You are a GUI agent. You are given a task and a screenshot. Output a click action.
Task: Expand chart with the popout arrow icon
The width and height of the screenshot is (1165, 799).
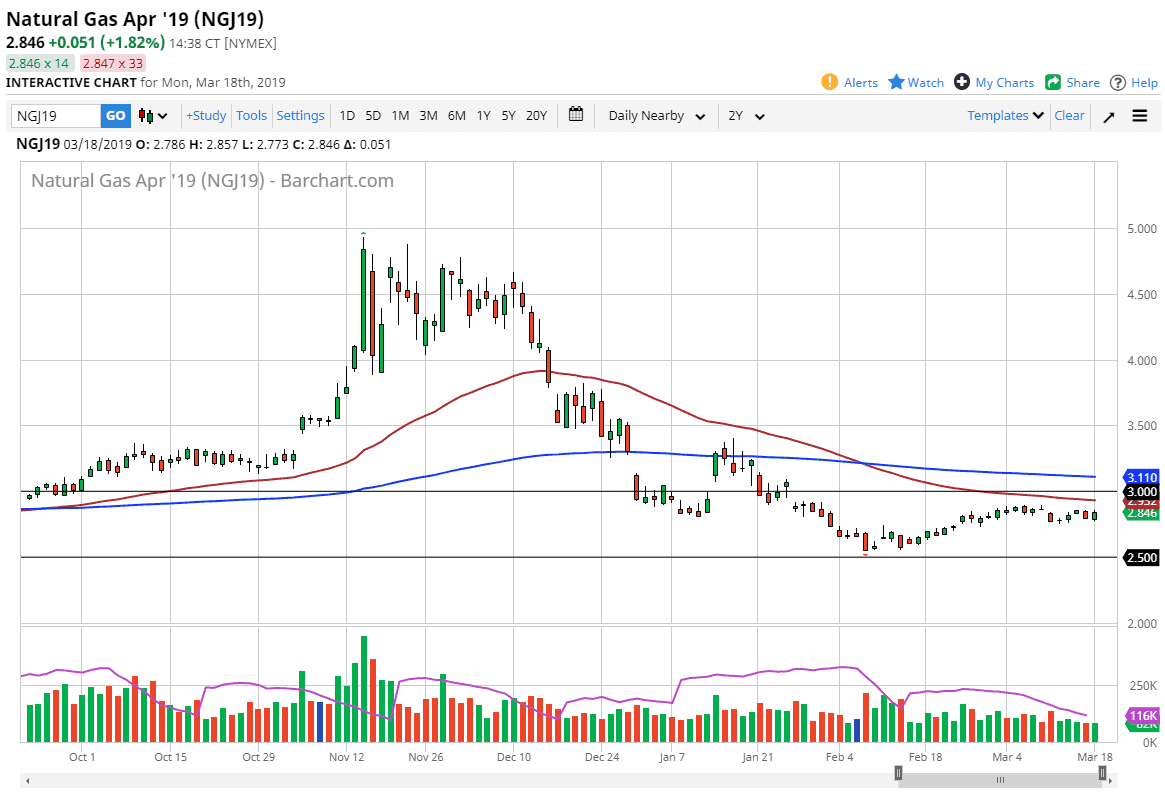coord(1109,116)
